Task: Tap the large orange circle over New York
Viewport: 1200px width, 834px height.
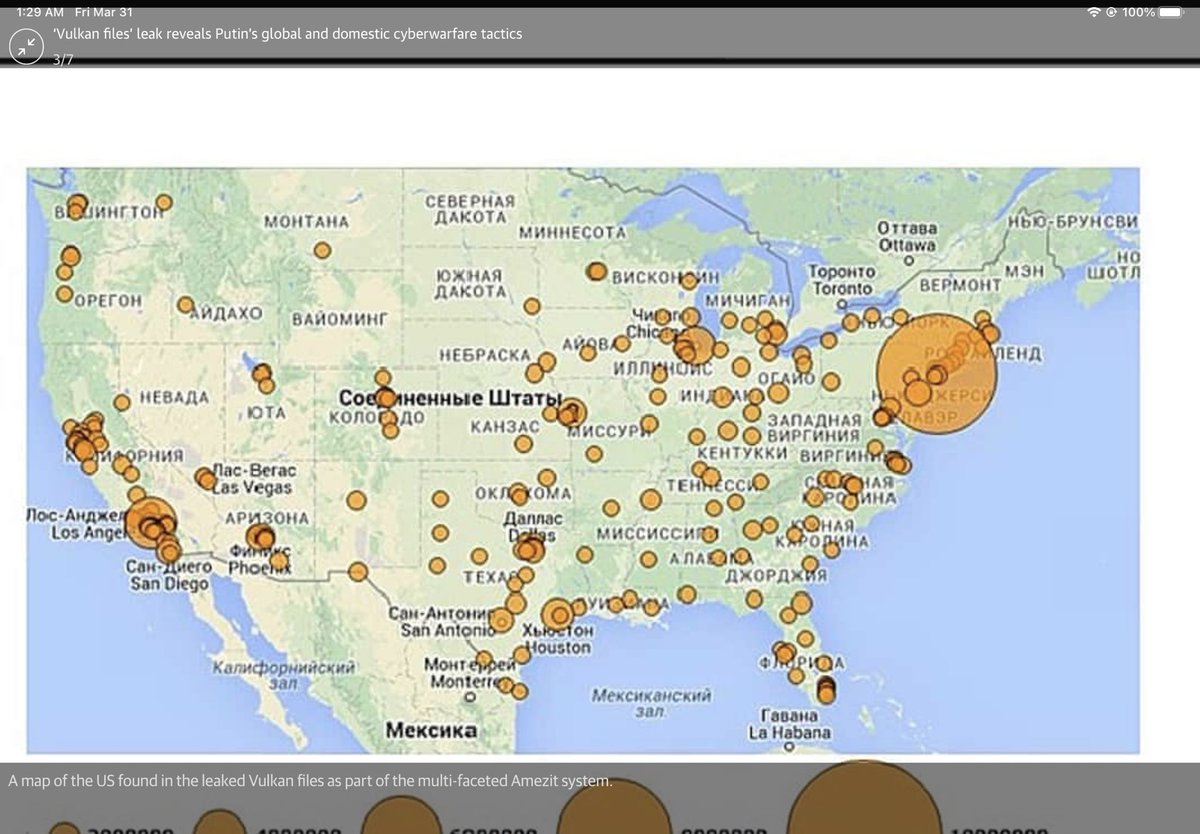Action: [x=937, y=374]
